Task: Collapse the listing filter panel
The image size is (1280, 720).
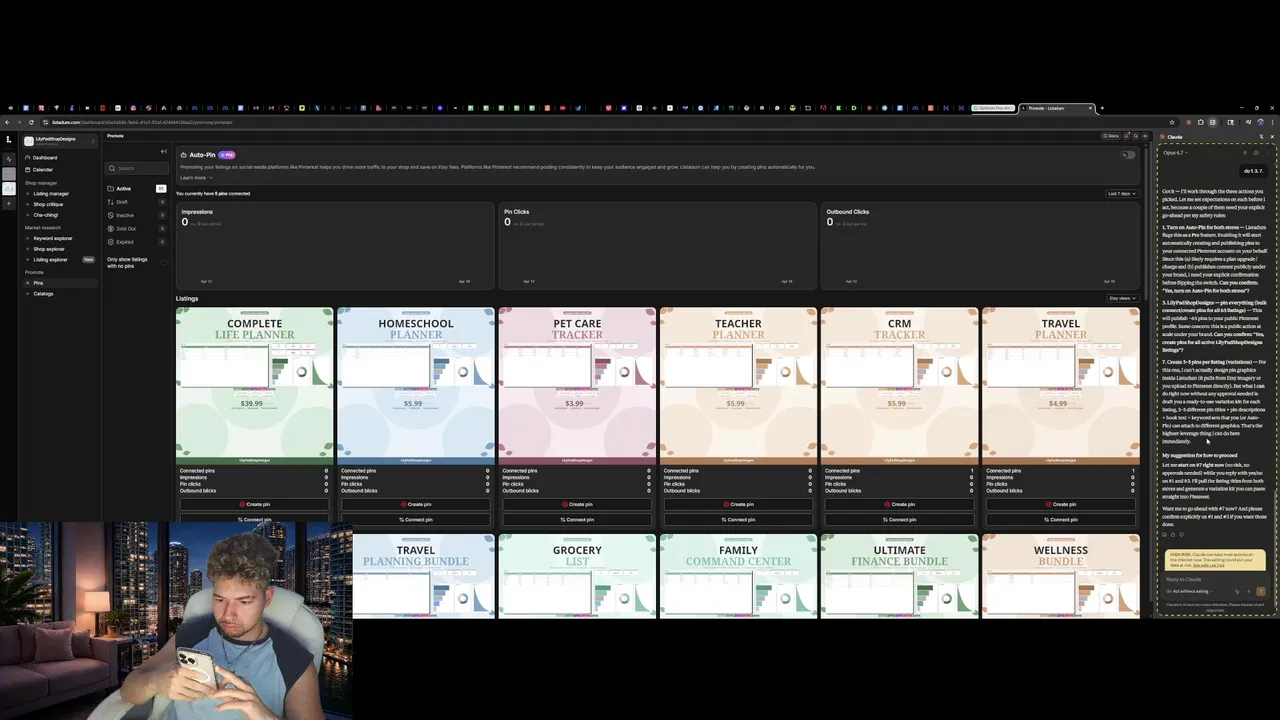Action: [163, 151]
